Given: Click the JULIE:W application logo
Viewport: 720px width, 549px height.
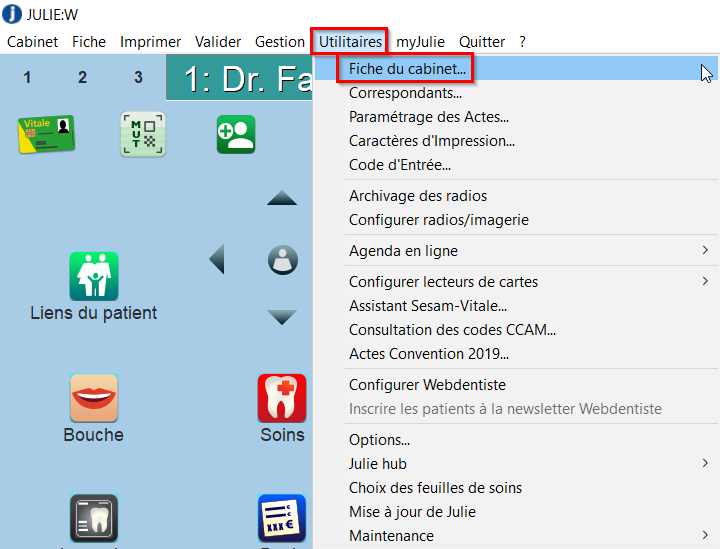Looking at the screenshot, I should tap(12, 14).
